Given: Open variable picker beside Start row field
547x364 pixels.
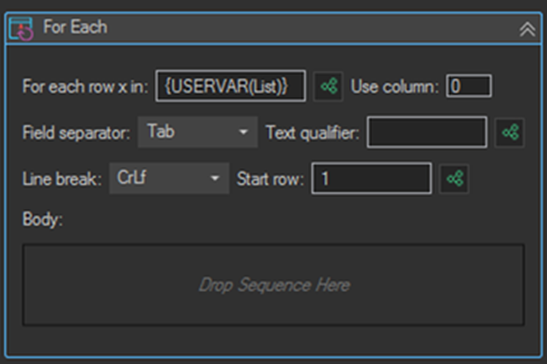Looking at the screenshot, I should coord(454,179).
